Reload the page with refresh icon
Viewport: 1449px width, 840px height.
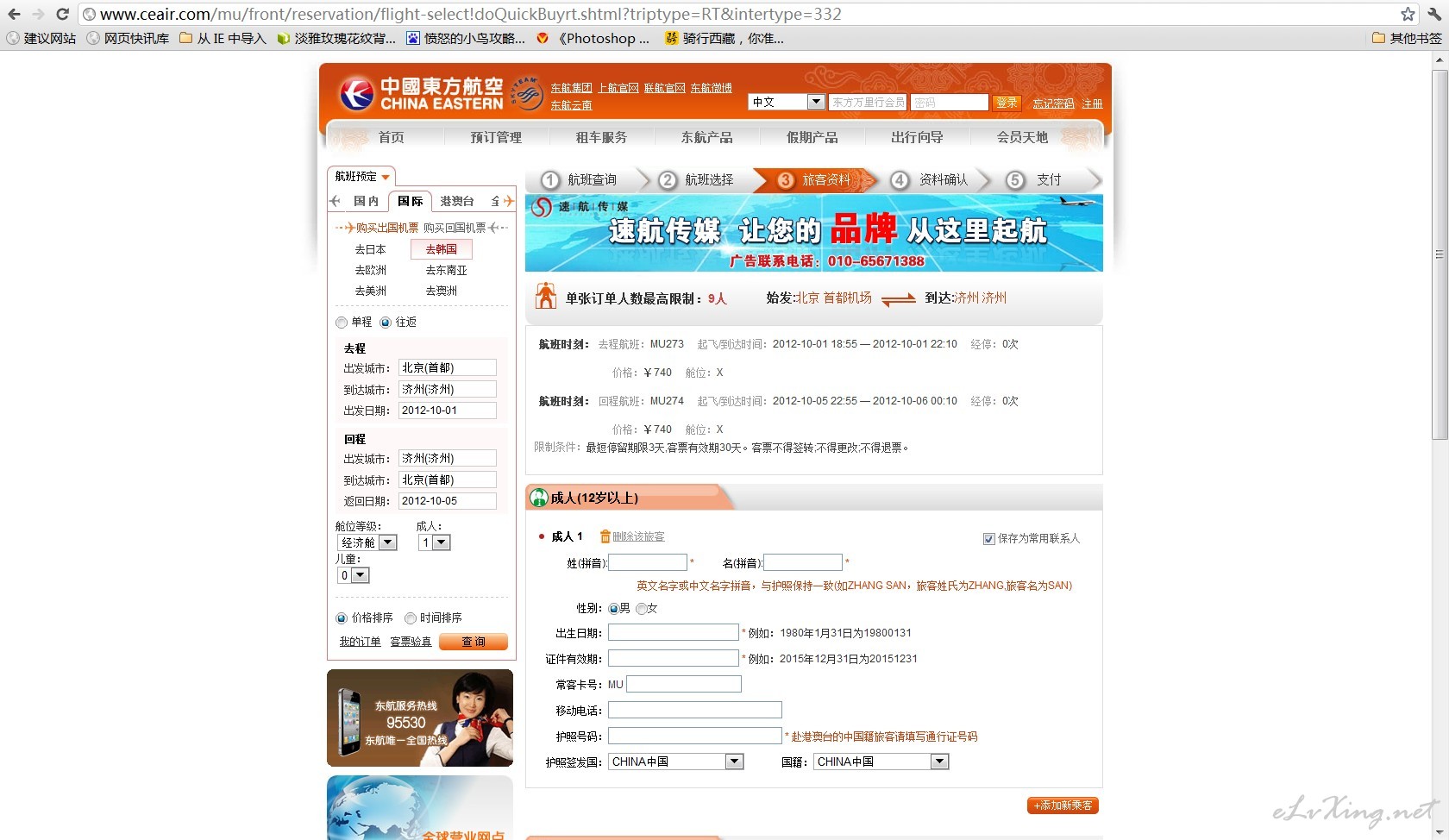[62, 14]
